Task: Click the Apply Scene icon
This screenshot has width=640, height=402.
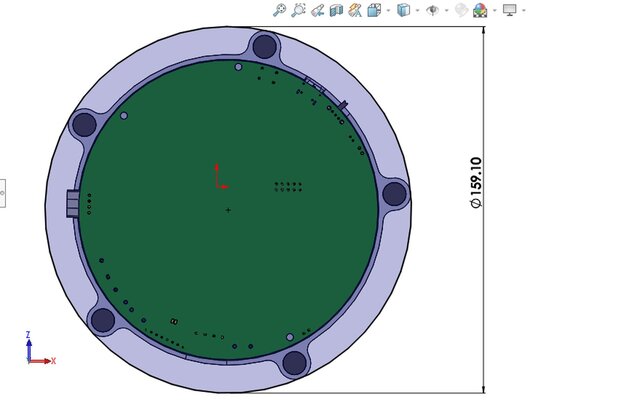Action: (479, 10)
